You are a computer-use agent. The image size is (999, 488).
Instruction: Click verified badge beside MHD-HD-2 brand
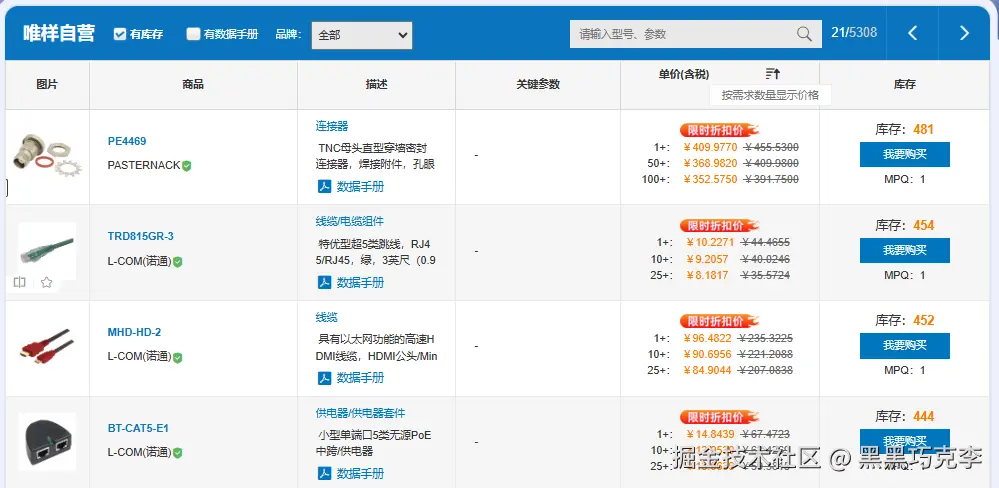(178, 357)
